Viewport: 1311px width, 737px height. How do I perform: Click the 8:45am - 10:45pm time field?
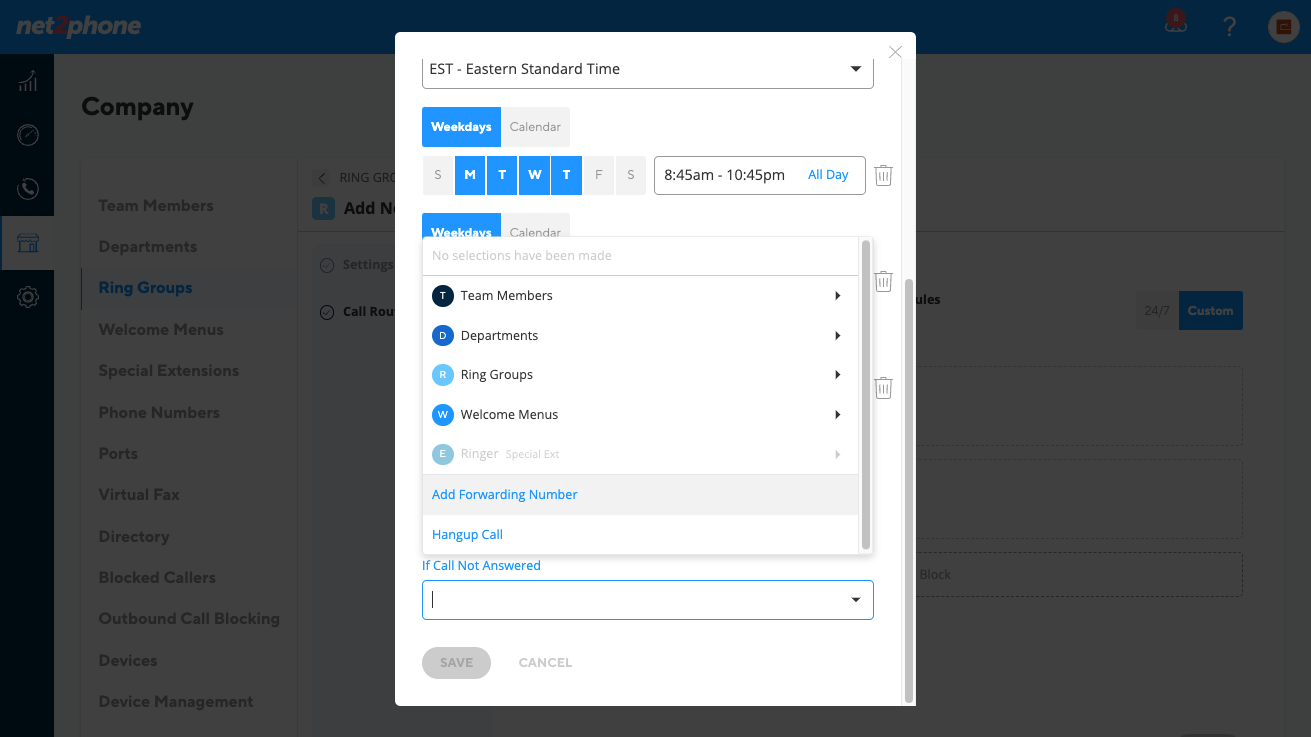[759, 175]
